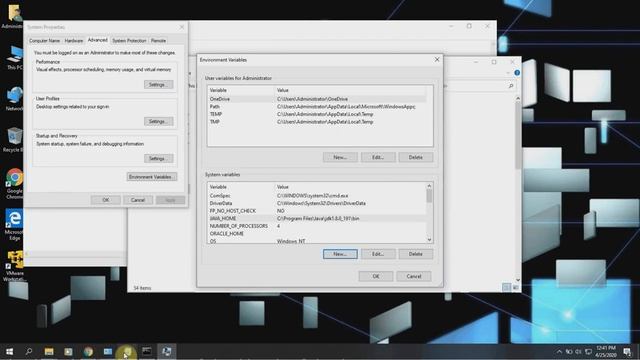Click the blue help icon in the Explorer window
Viewport: 640px width, 360px height.
coord(517,73)
